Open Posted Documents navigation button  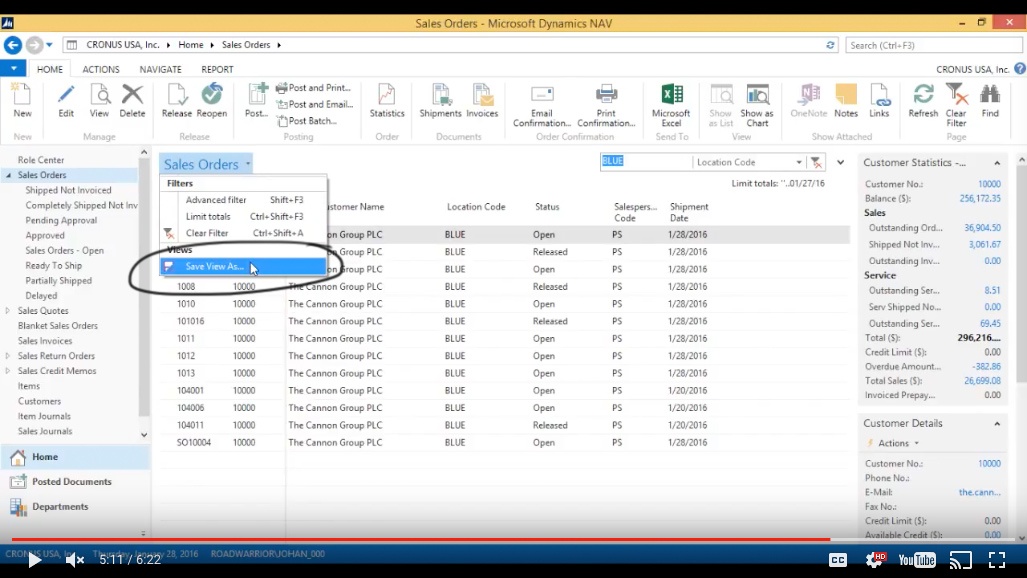75,482
